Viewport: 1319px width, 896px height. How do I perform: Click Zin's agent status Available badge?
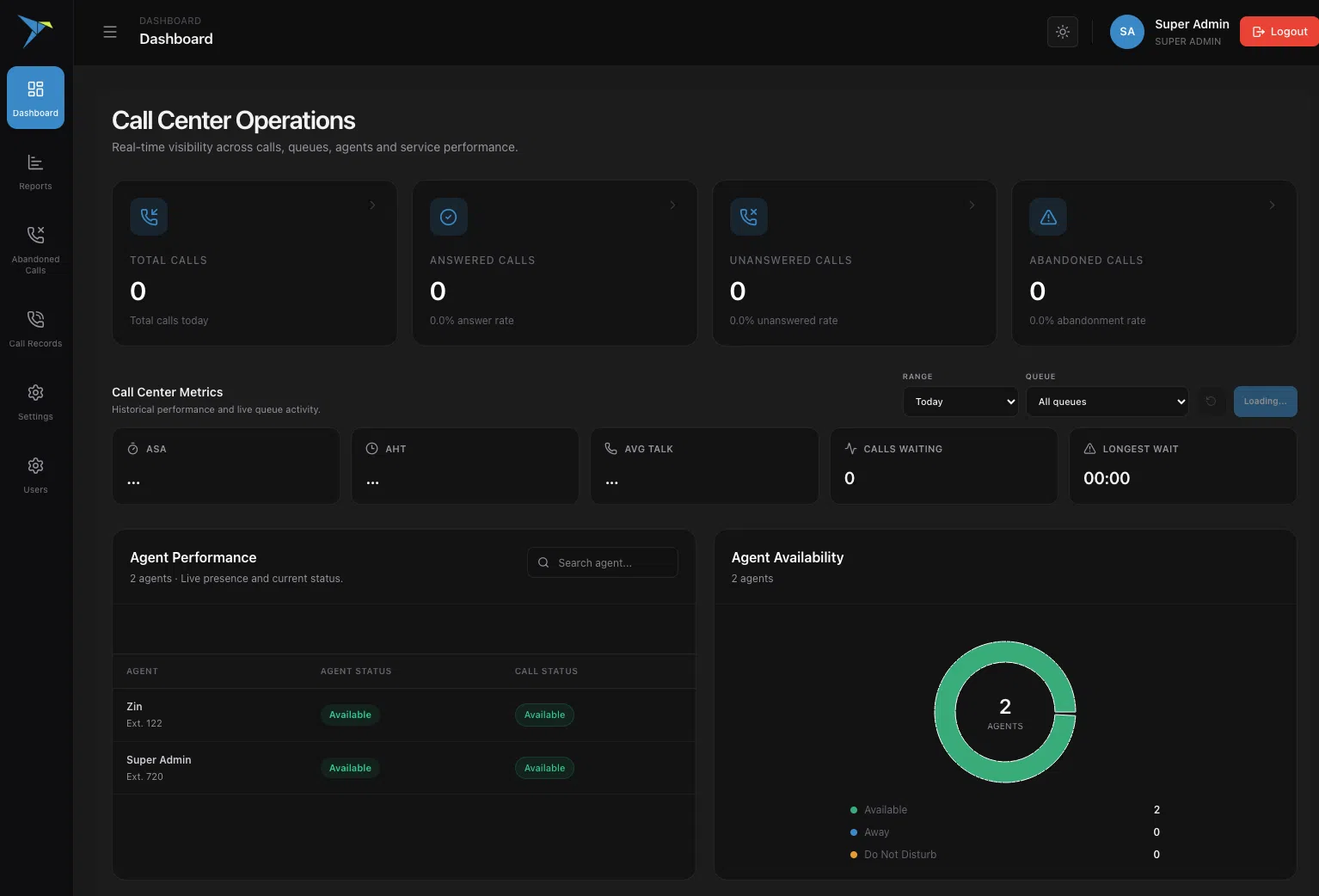click(x=350, y=715)
